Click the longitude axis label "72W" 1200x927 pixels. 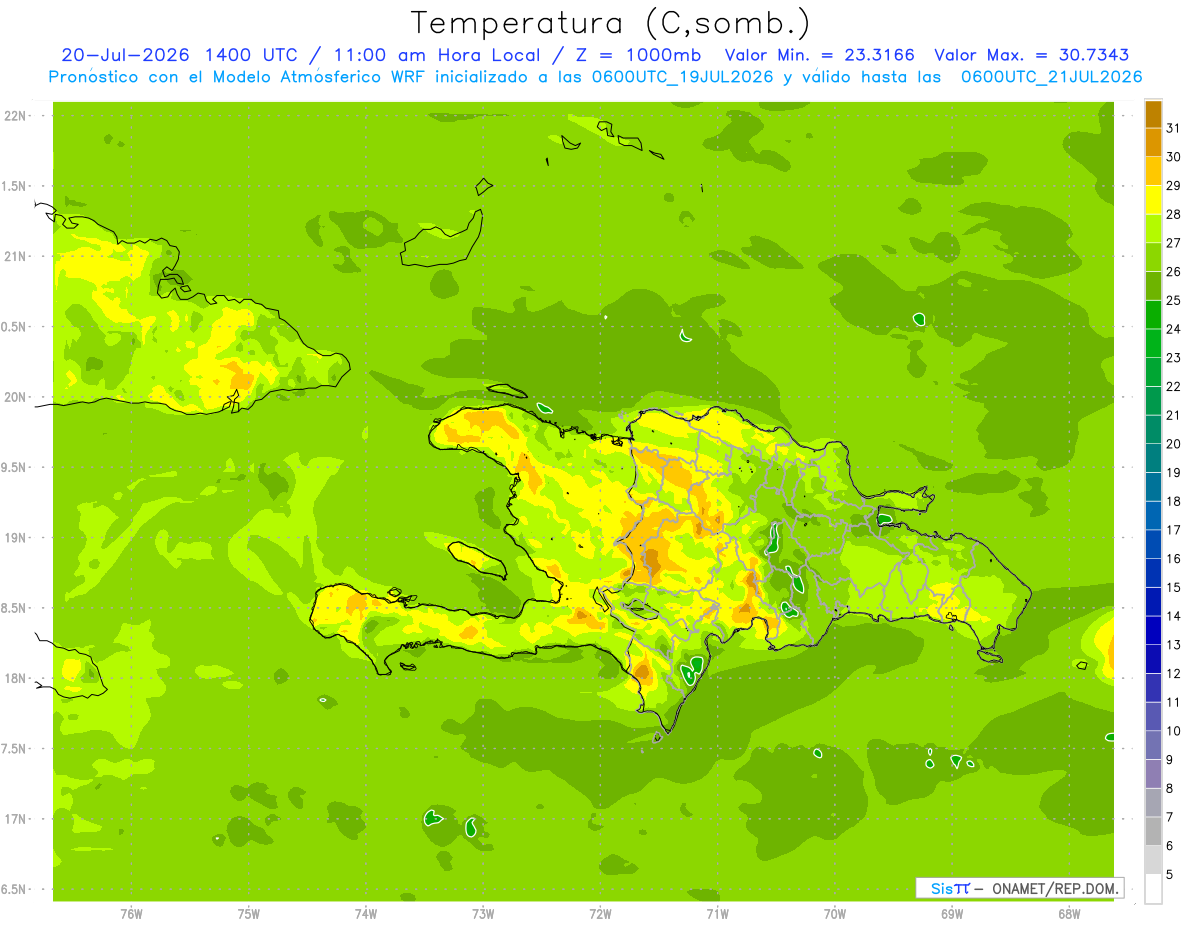pyautogui.click(x=600, y=914)
